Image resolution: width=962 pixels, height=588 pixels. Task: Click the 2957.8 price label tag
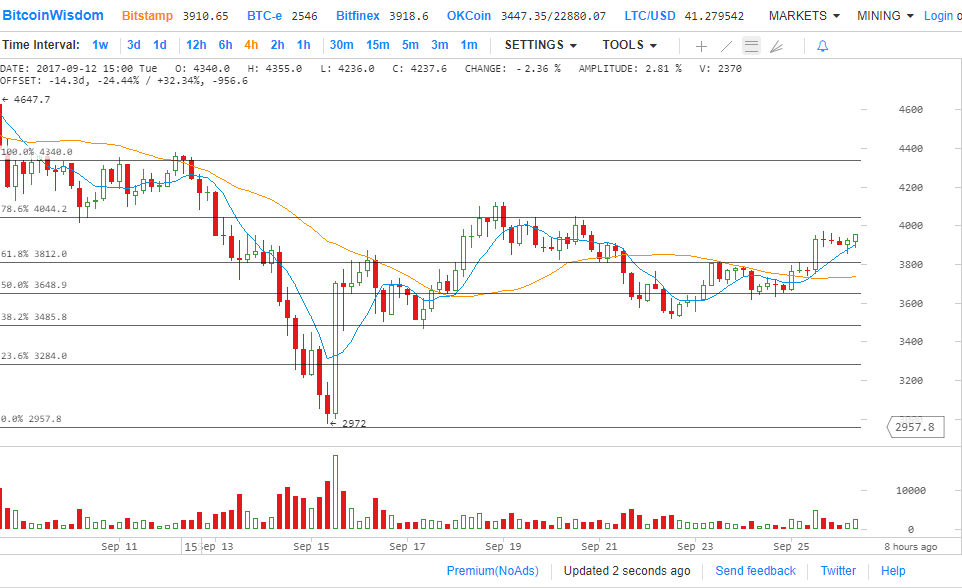click(916, 427)
